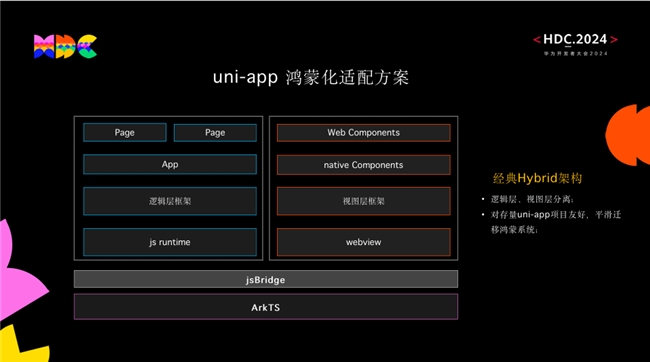Select the second Page box
The height and width of the screenshot is (362, 650).
click(215, 133)
